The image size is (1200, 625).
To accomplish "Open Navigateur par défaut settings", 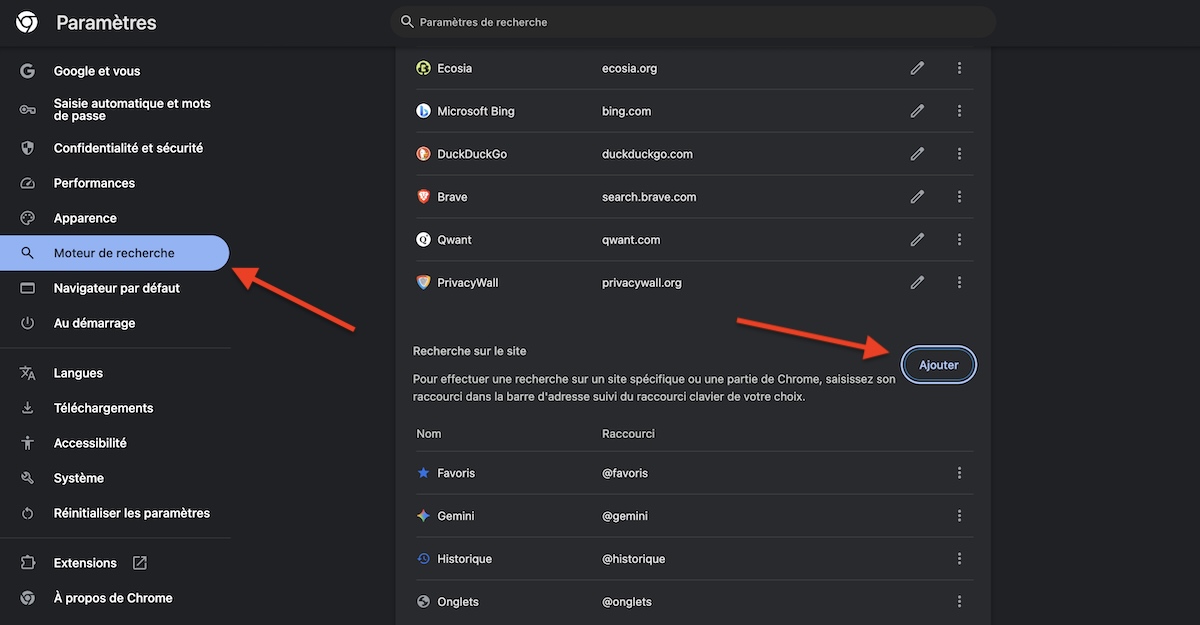I will (117, 288).
